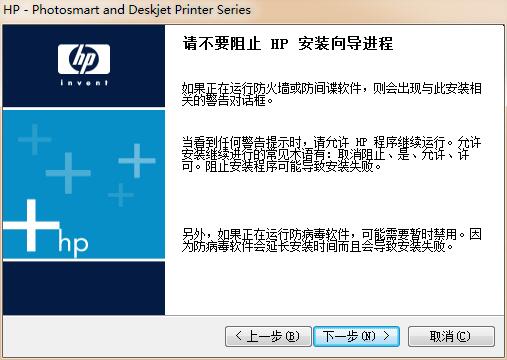
Task: Click the large white plus sign graphic
Action: (31, 225)
